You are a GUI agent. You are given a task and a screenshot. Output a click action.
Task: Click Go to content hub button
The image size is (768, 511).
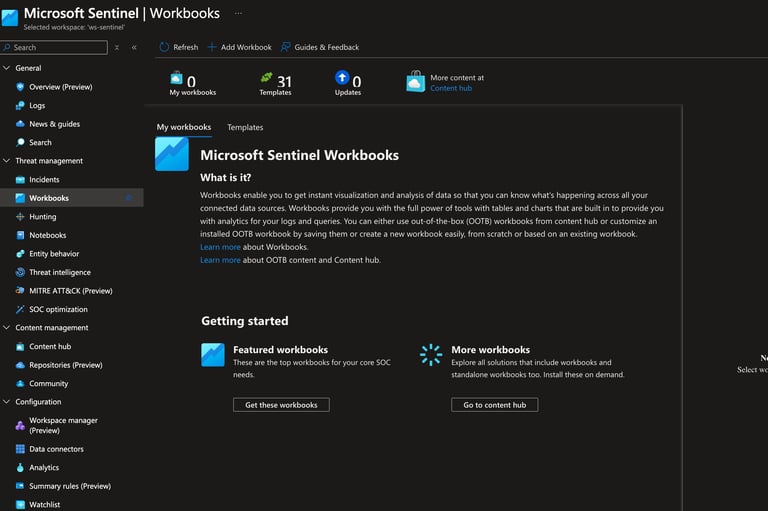click(495, 405)
